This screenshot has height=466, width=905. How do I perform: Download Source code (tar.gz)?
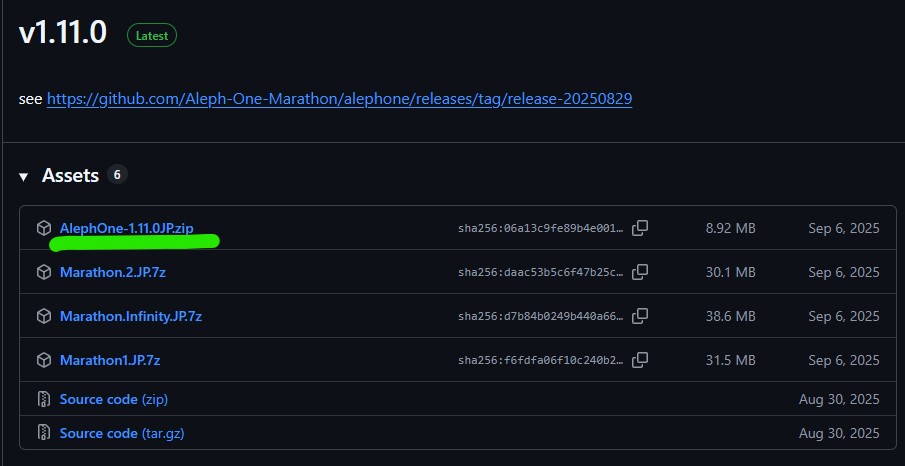(x=121, y=433)
